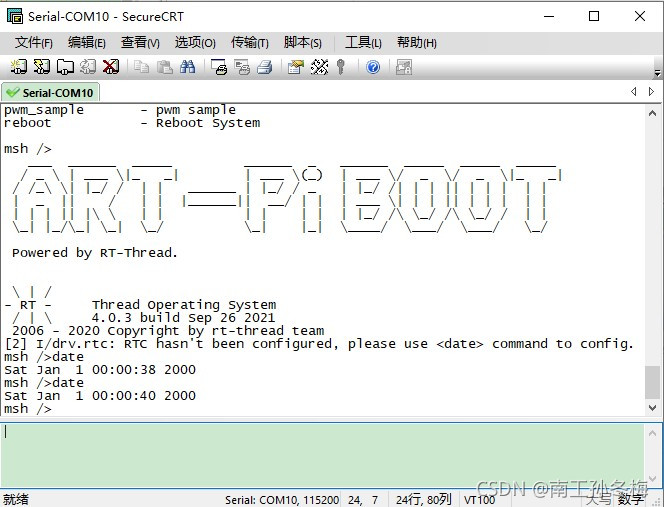Click the chat window scrollbar down arrow

[653, 479]
